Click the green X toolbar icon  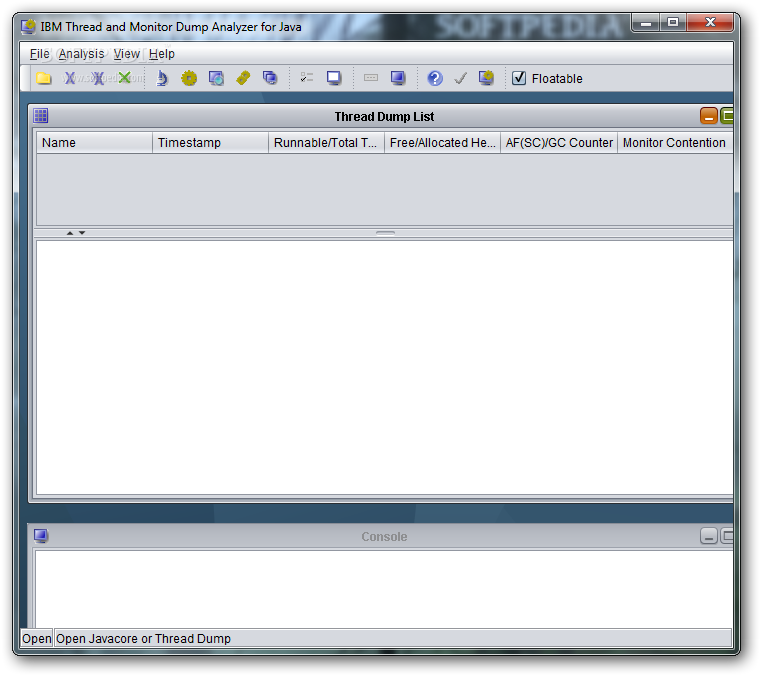125,78
